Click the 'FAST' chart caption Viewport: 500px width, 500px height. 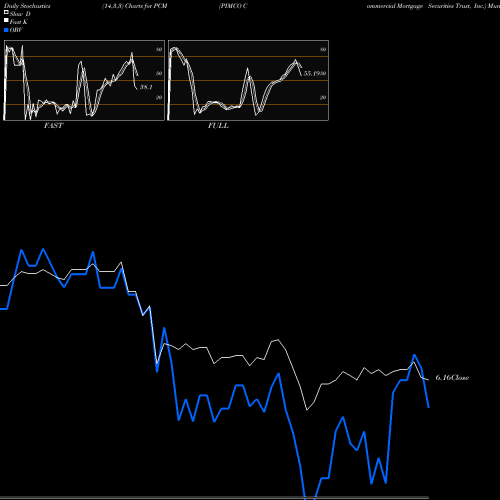[x=53, y=126]
